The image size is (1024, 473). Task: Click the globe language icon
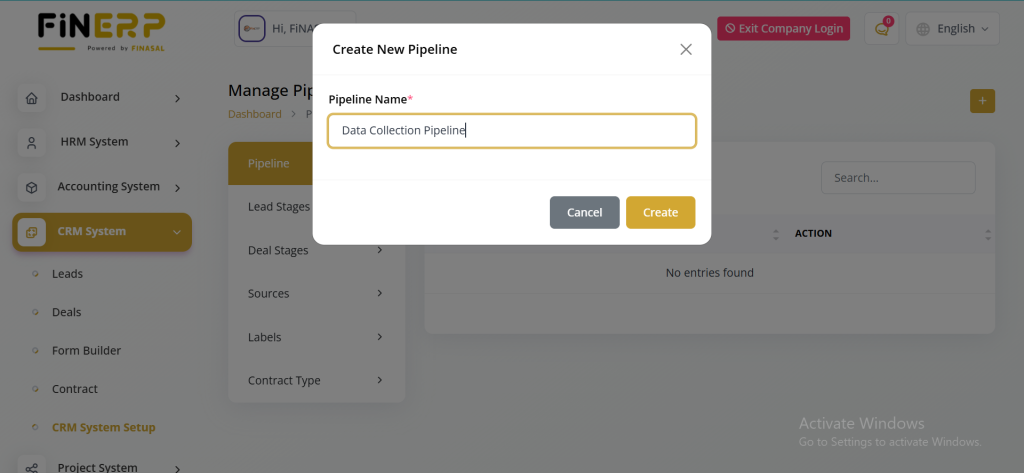pos(922,29)
